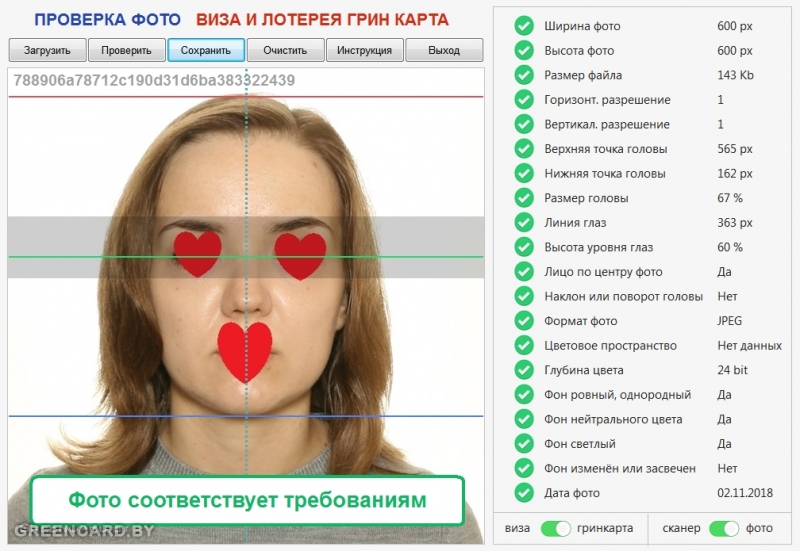
Task: Click green check beside Нижняя точка головы
Action: coord(524,173)
